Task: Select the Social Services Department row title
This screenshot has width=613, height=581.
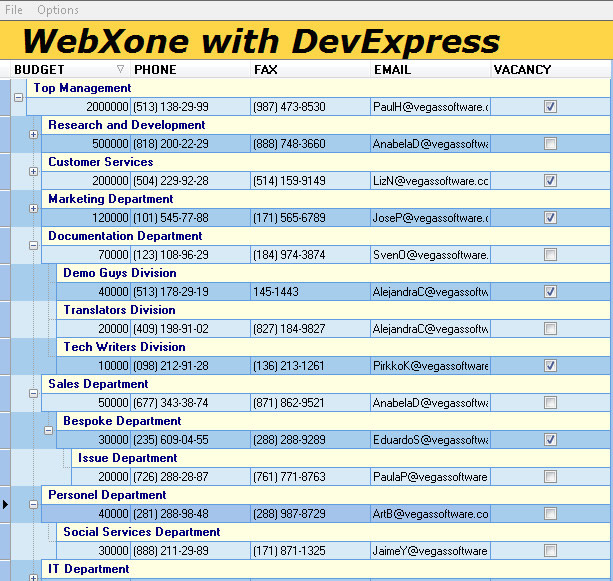Action: [x=142, y=532]
